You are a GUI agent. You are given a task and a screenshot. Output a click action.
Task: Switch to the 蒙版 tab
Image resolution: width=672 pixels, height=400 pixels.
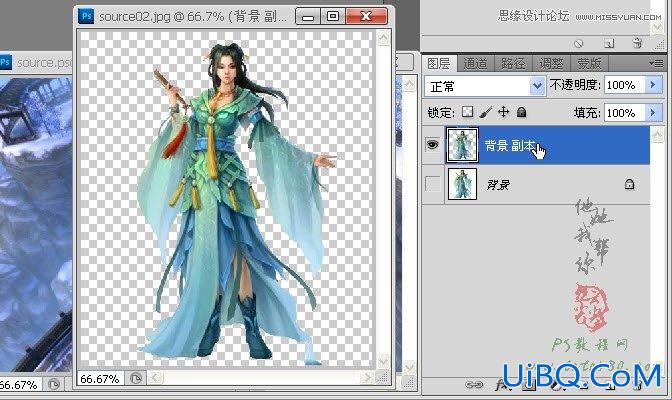pyautogui.click(x=589, y=63)
